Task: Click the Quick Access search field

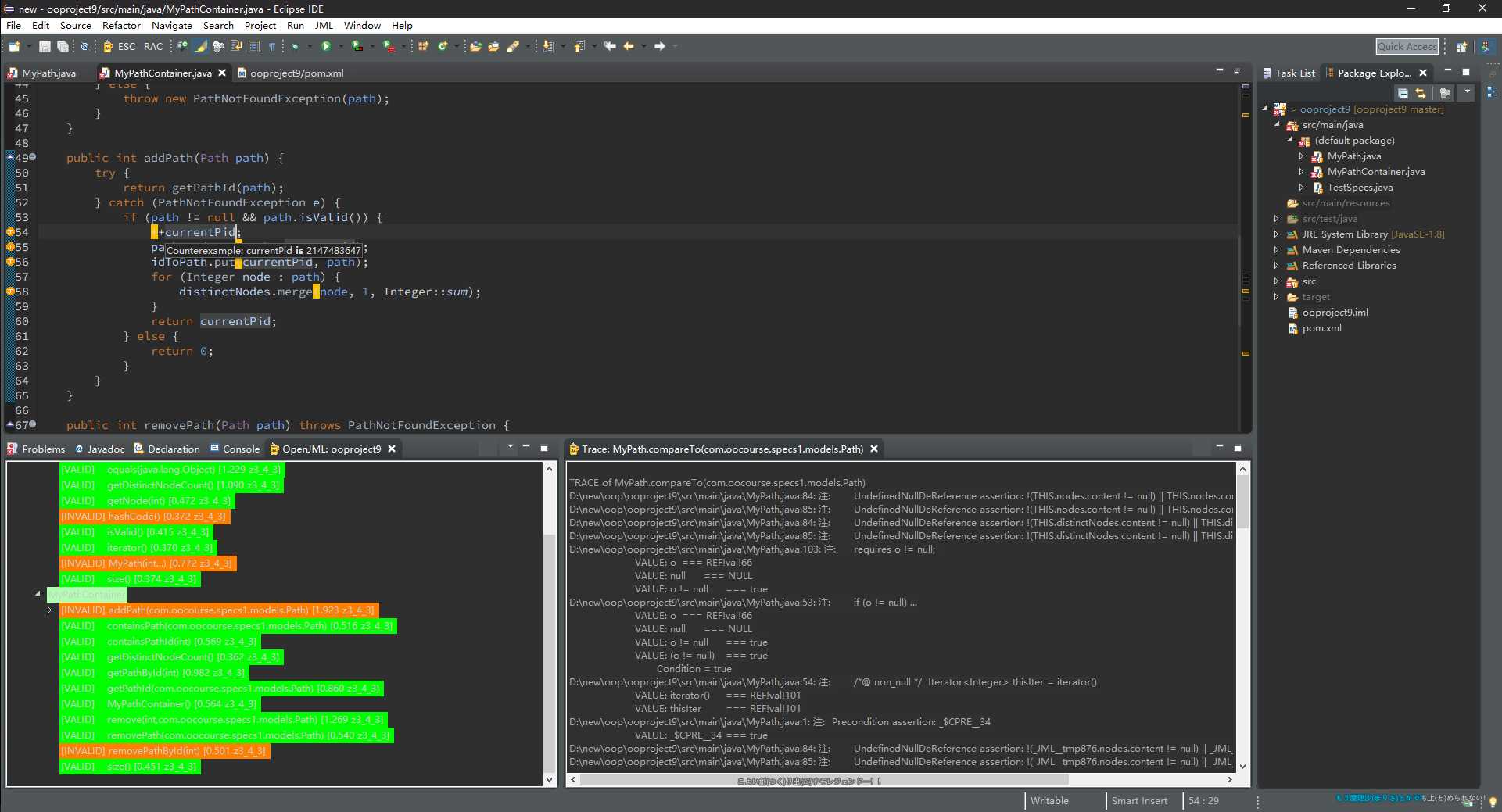Action: coord(1407,47)
